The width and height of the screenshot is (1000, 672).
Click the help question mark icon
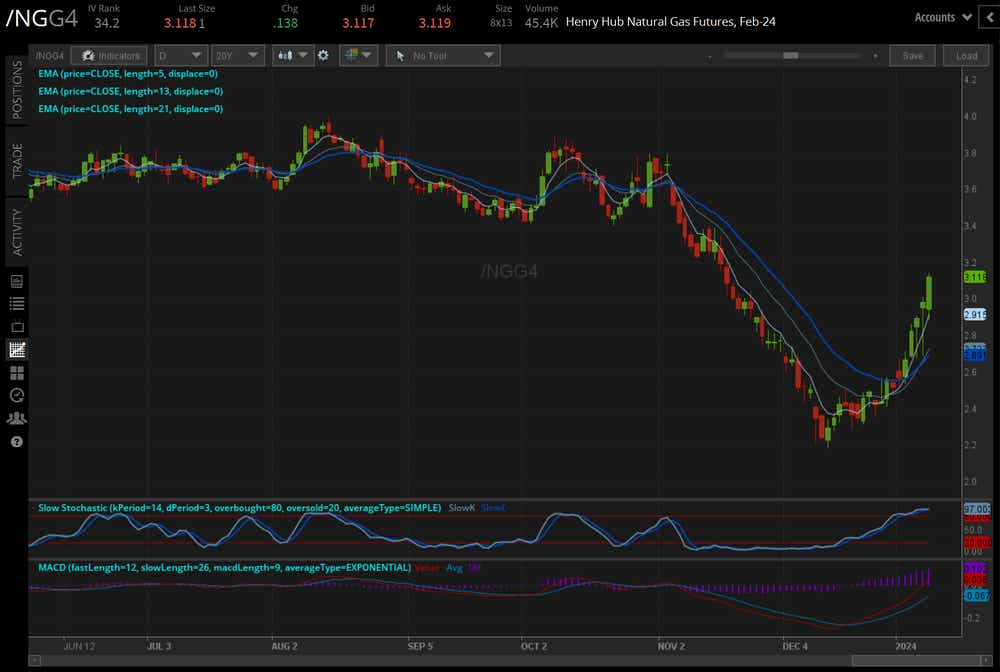[x=16, y=442]
